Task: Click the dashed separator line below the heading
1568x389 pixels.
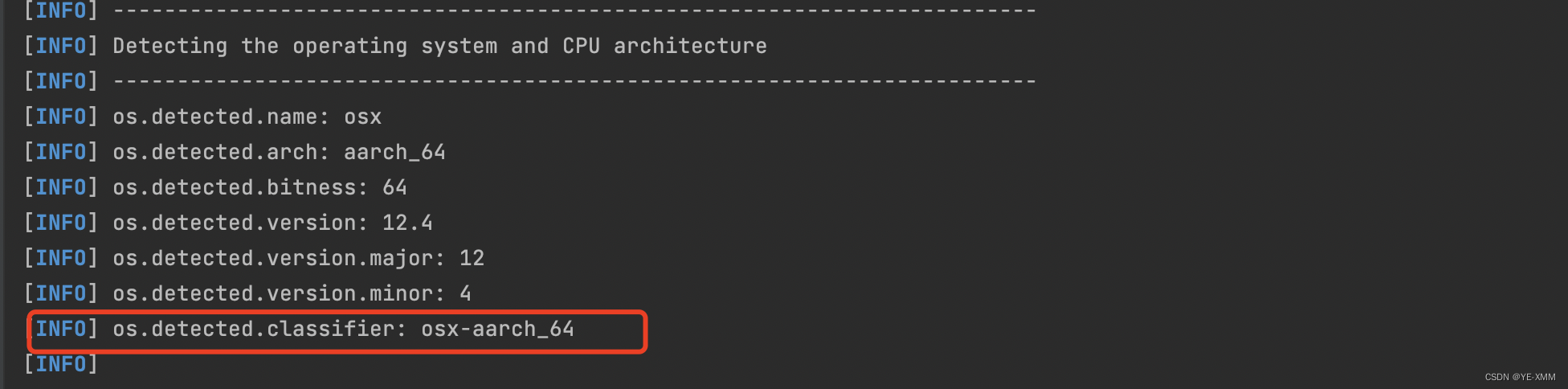Action: pos(575,81)
